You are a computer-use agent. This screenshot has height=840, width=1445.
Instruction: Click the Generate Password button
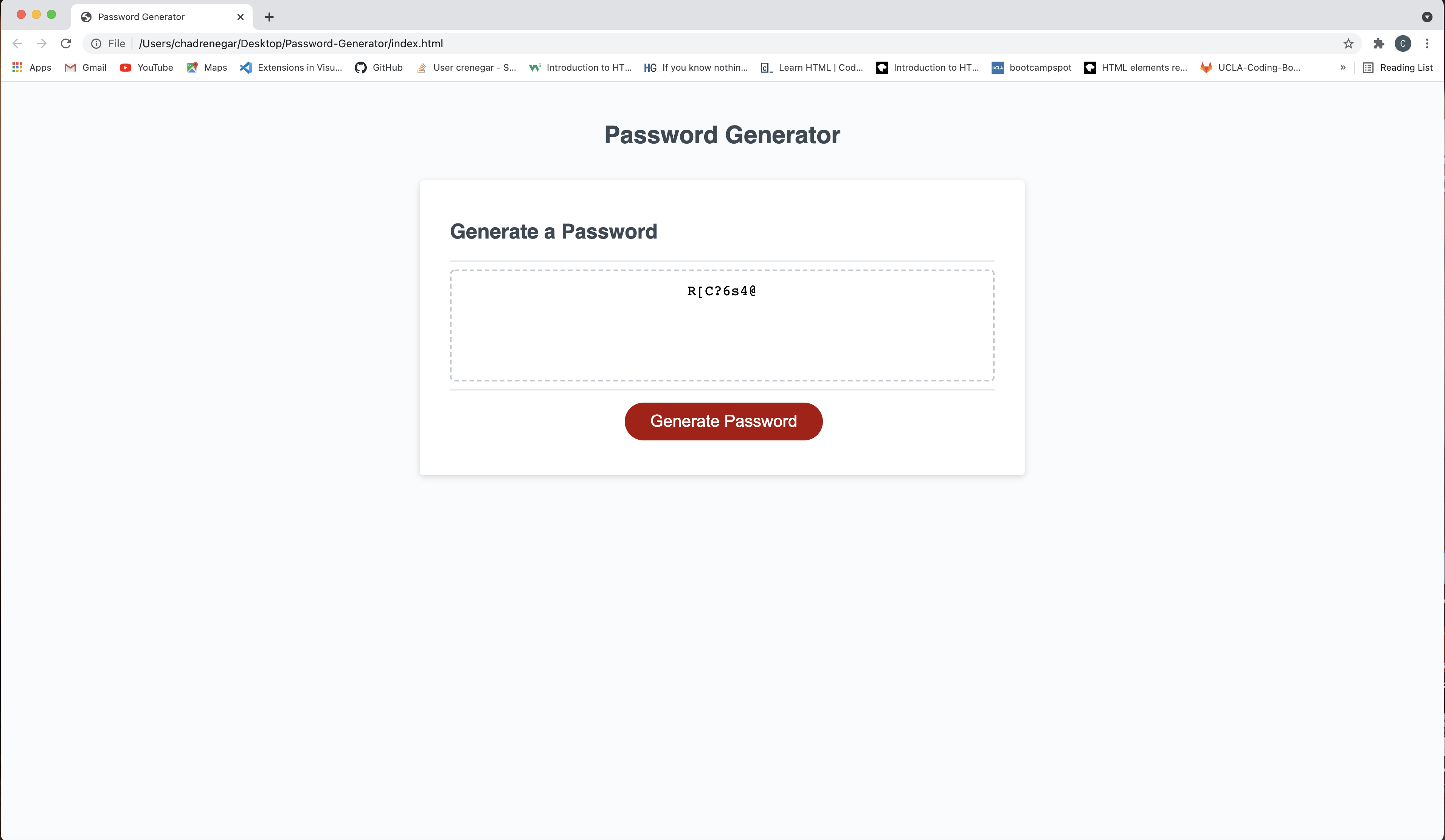pyautogui.click(x=723, y=421)
